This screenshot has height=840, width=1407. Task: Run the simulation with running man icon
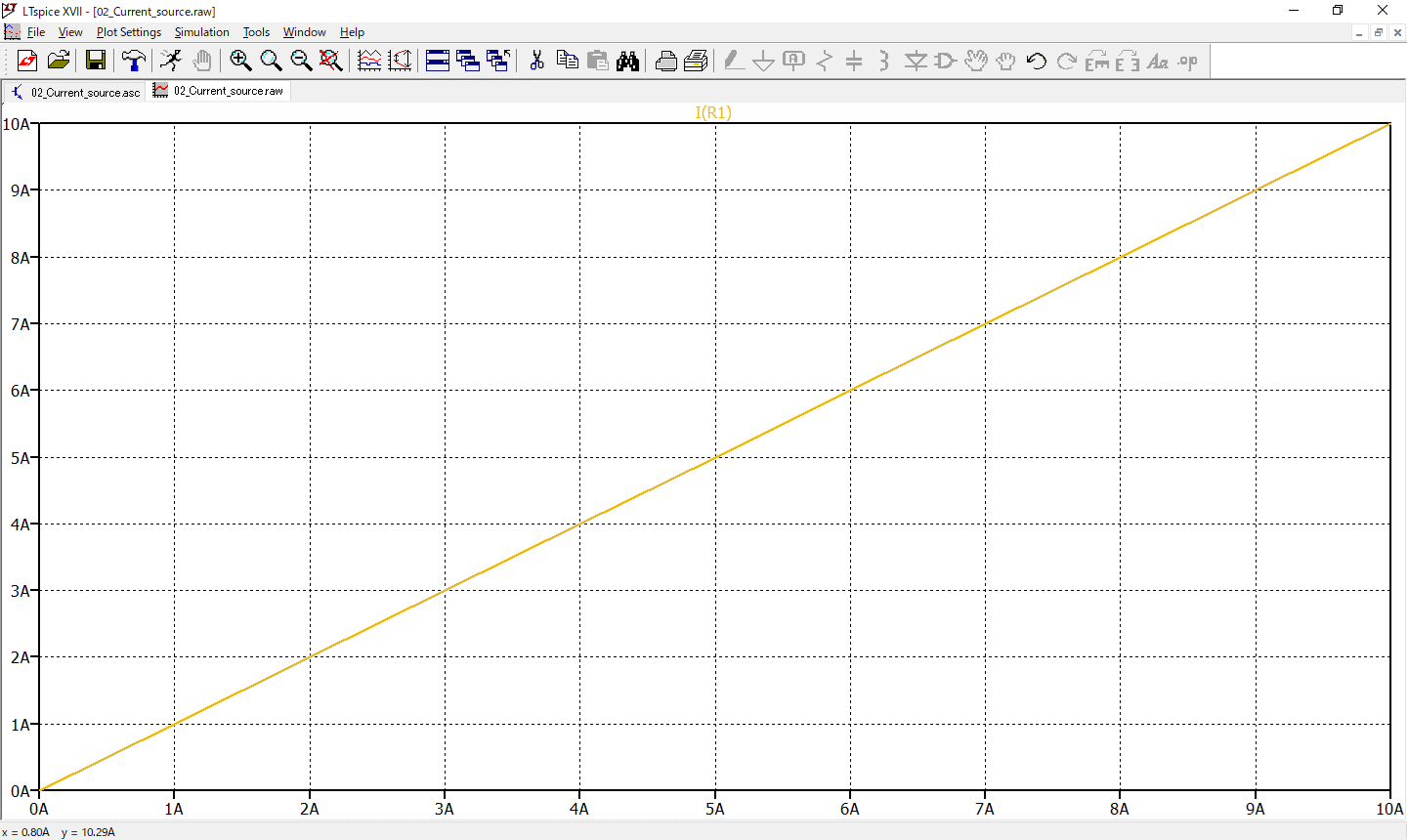[x=171, y=62]
